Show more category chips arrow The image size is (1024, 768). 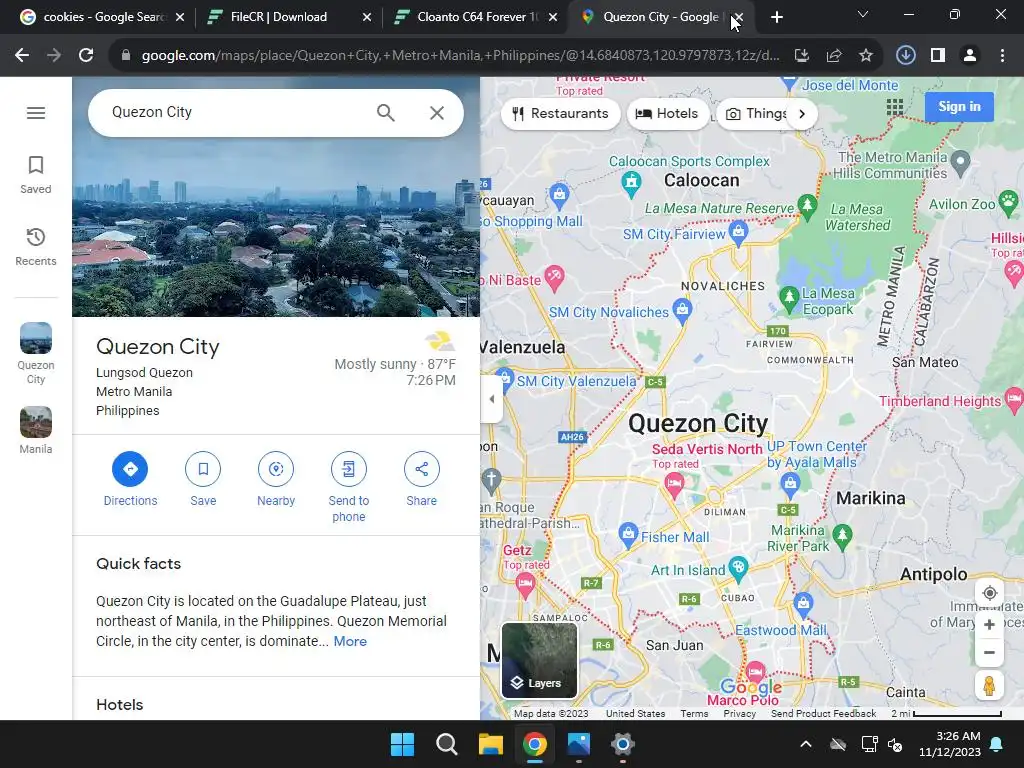point(802,114)
